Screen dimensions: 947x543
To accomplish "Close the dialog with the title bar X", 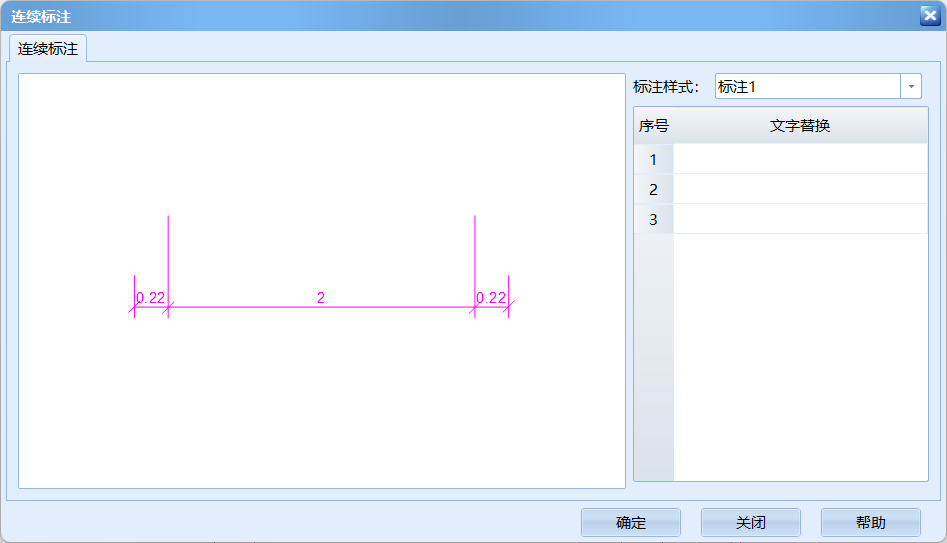I will tap(928, 15).
